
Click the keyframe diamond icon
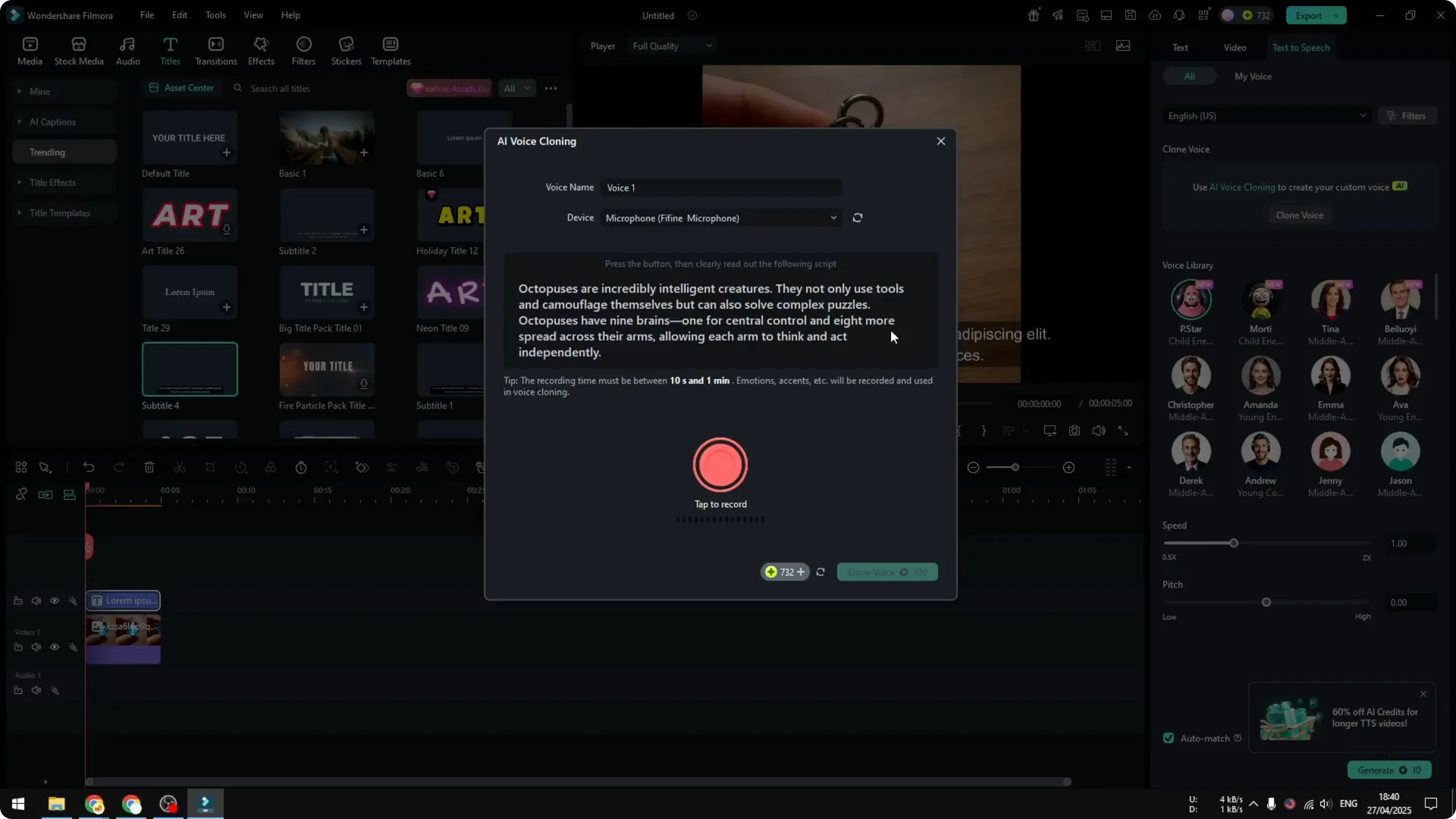pos(362,467)
